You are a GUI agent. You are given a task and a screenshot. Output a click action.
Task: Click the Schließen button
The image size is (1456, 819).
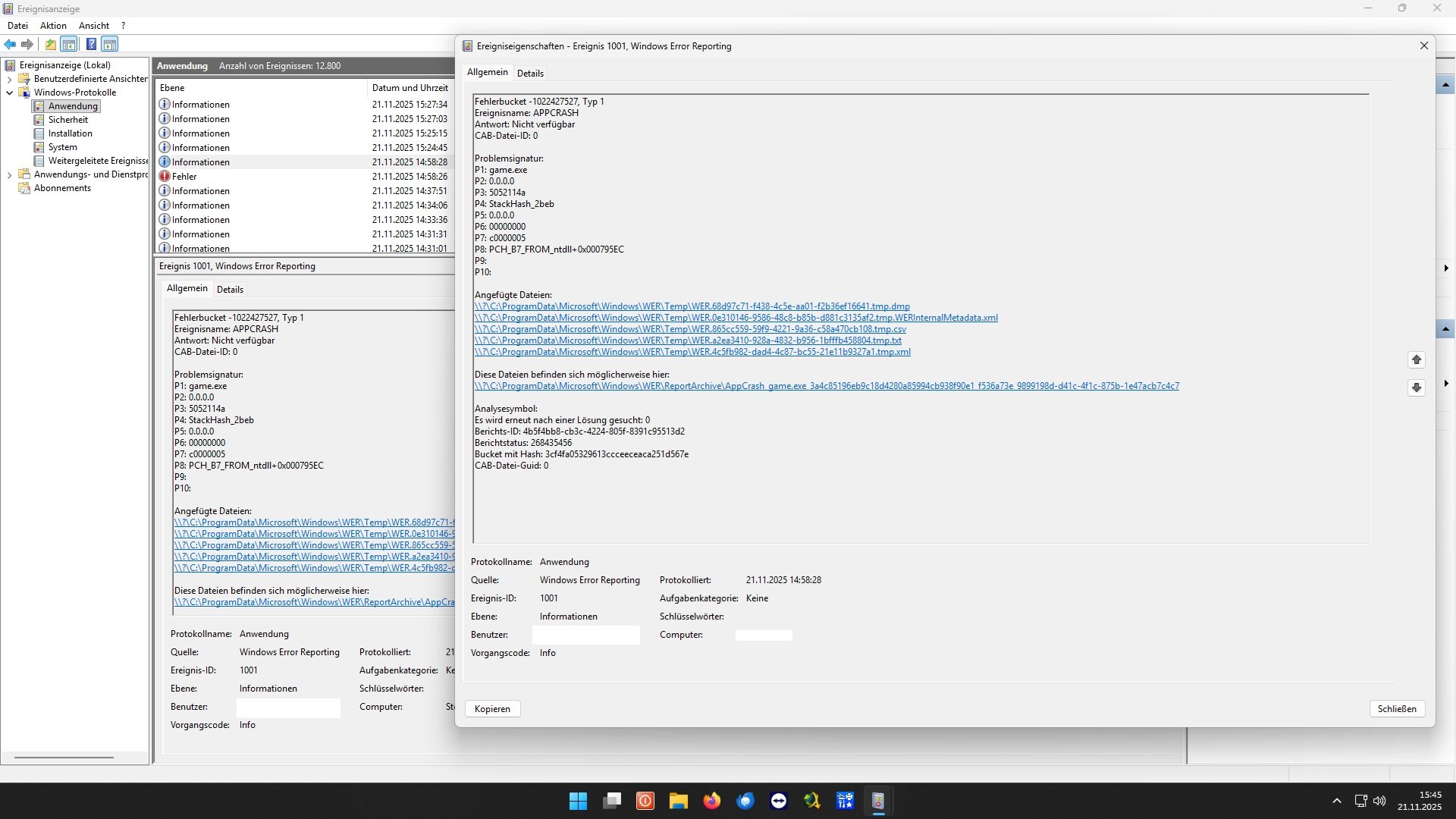[1396, 709]
